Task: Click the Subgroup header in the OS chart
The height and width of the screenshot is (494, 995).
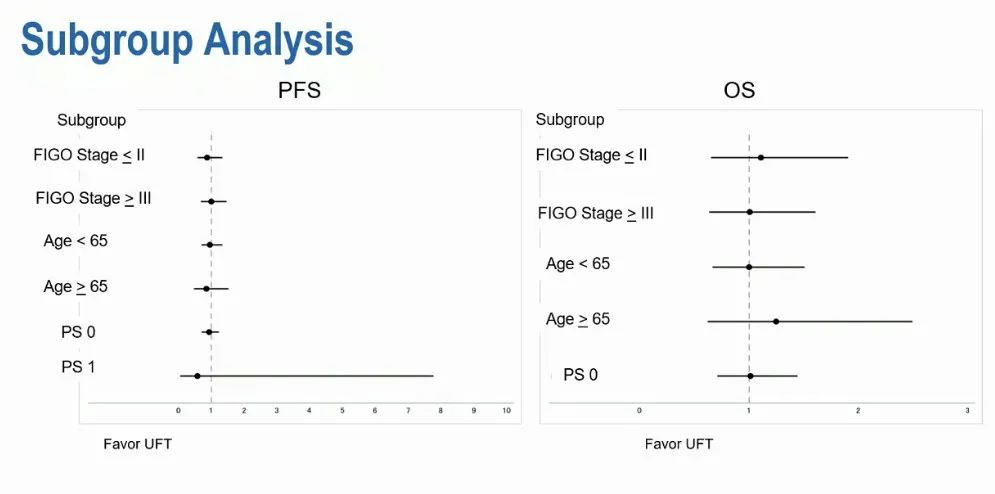Action: (x=570, y=120)
